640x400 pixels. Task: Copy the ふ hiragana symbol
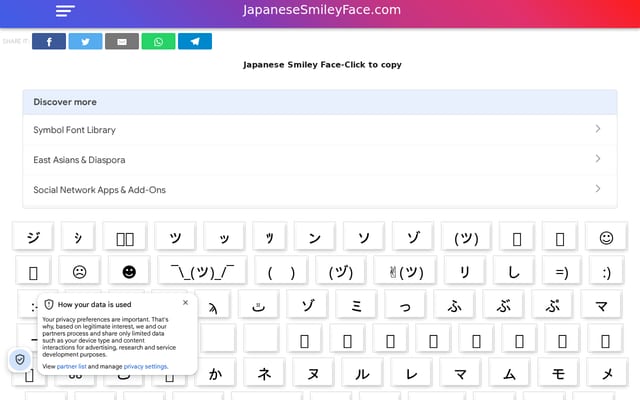point(454,305)
